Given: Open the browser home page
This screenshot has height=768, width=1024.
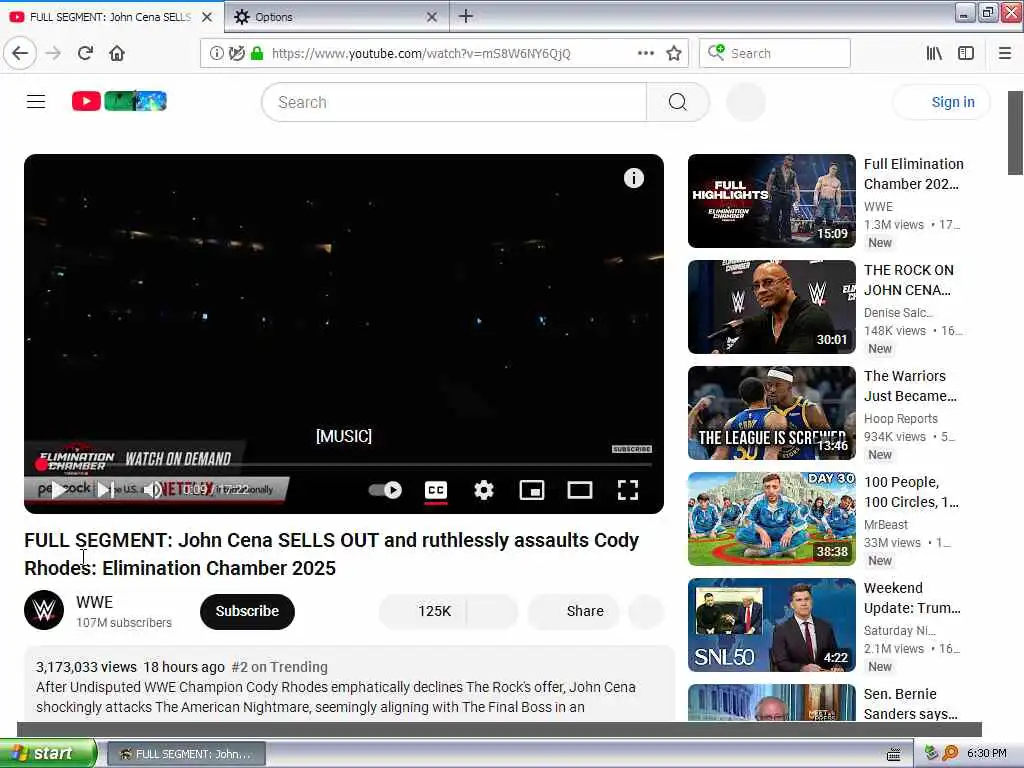Looking at the screenshot, I should 117,54.
